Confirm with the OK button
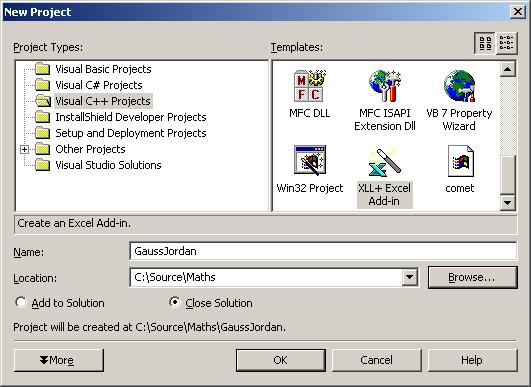This screenshot has width=531, height=387. 281,360
